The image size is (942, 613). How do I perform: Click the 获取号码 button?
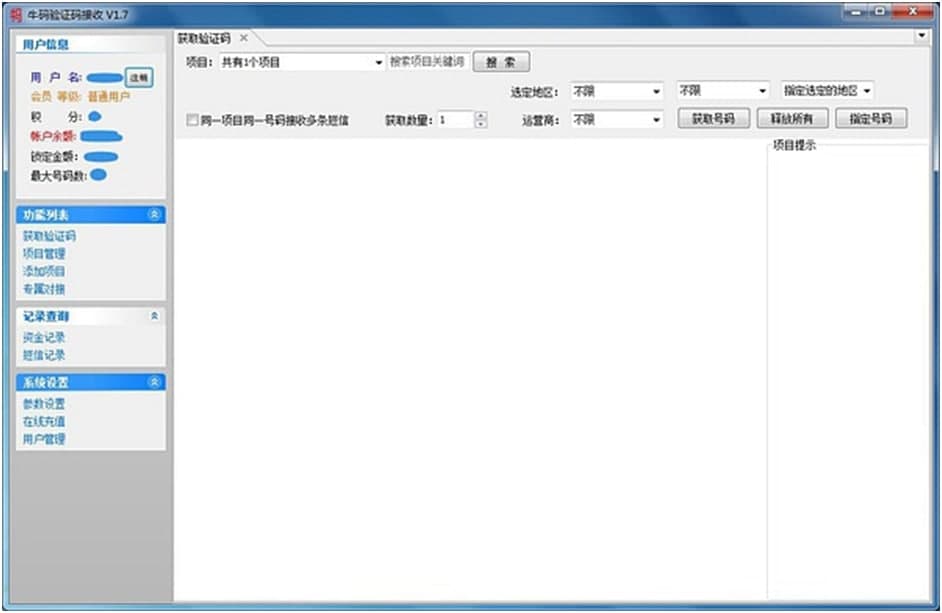click(714, 118)
